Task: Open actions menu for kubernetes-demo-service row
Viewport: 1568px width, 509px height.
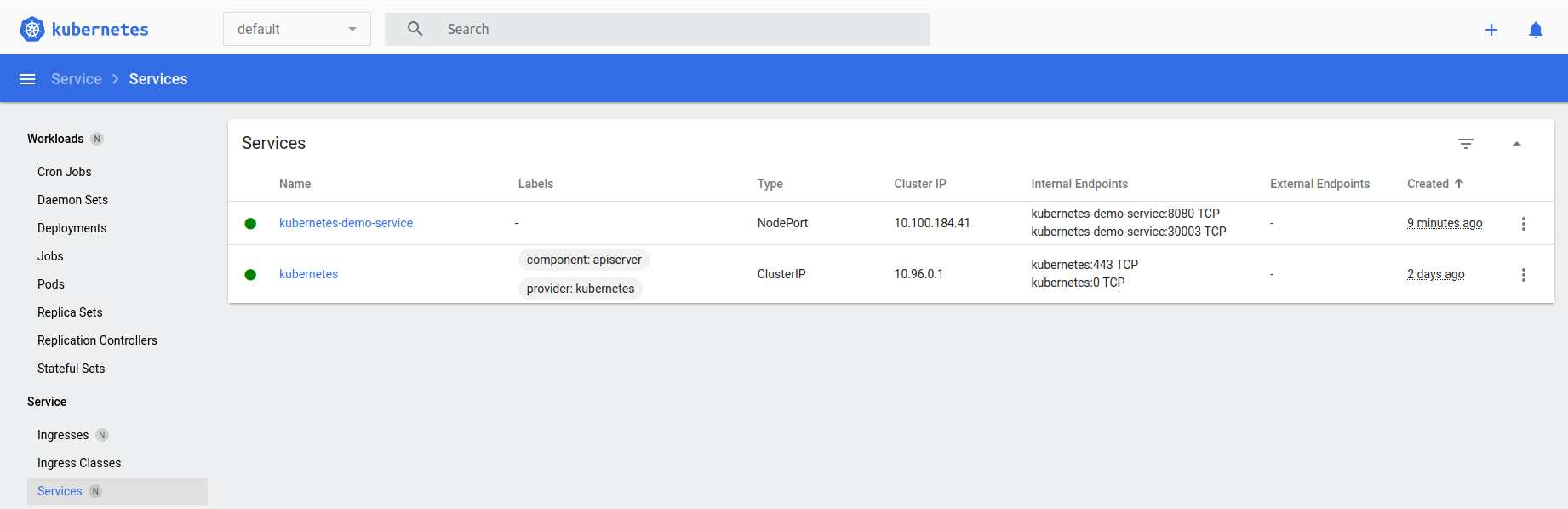Action: tap(1524, 224)
